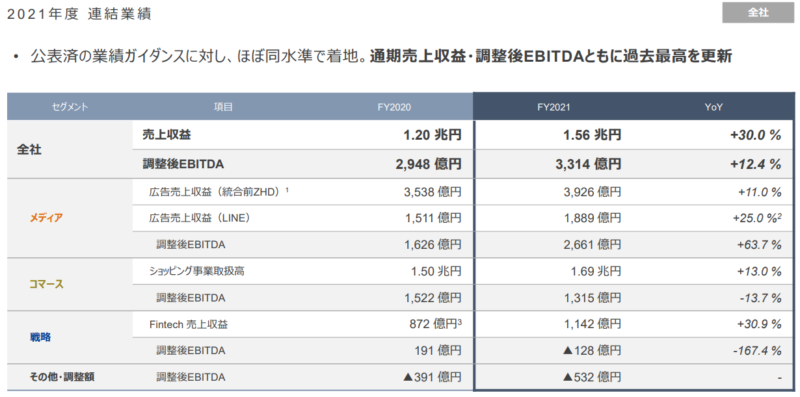This screenshot has width=800, height=397.
Task: Click the YoY column header
Action: point(713,107)
